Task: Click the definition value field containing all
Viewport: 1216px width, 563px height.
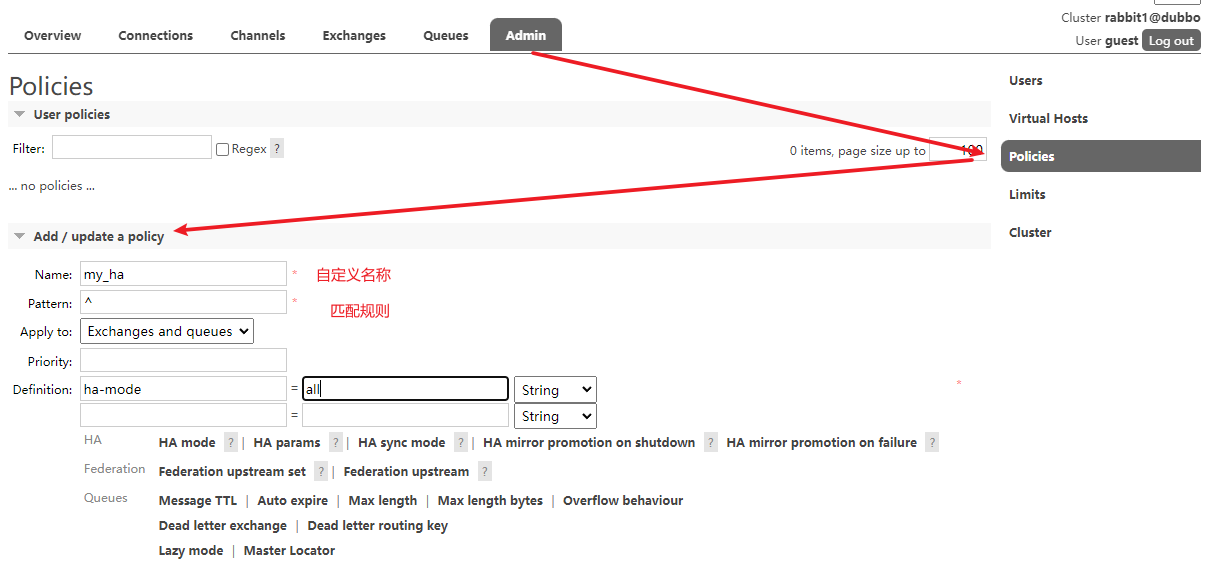Action: (x=405, y=389)
